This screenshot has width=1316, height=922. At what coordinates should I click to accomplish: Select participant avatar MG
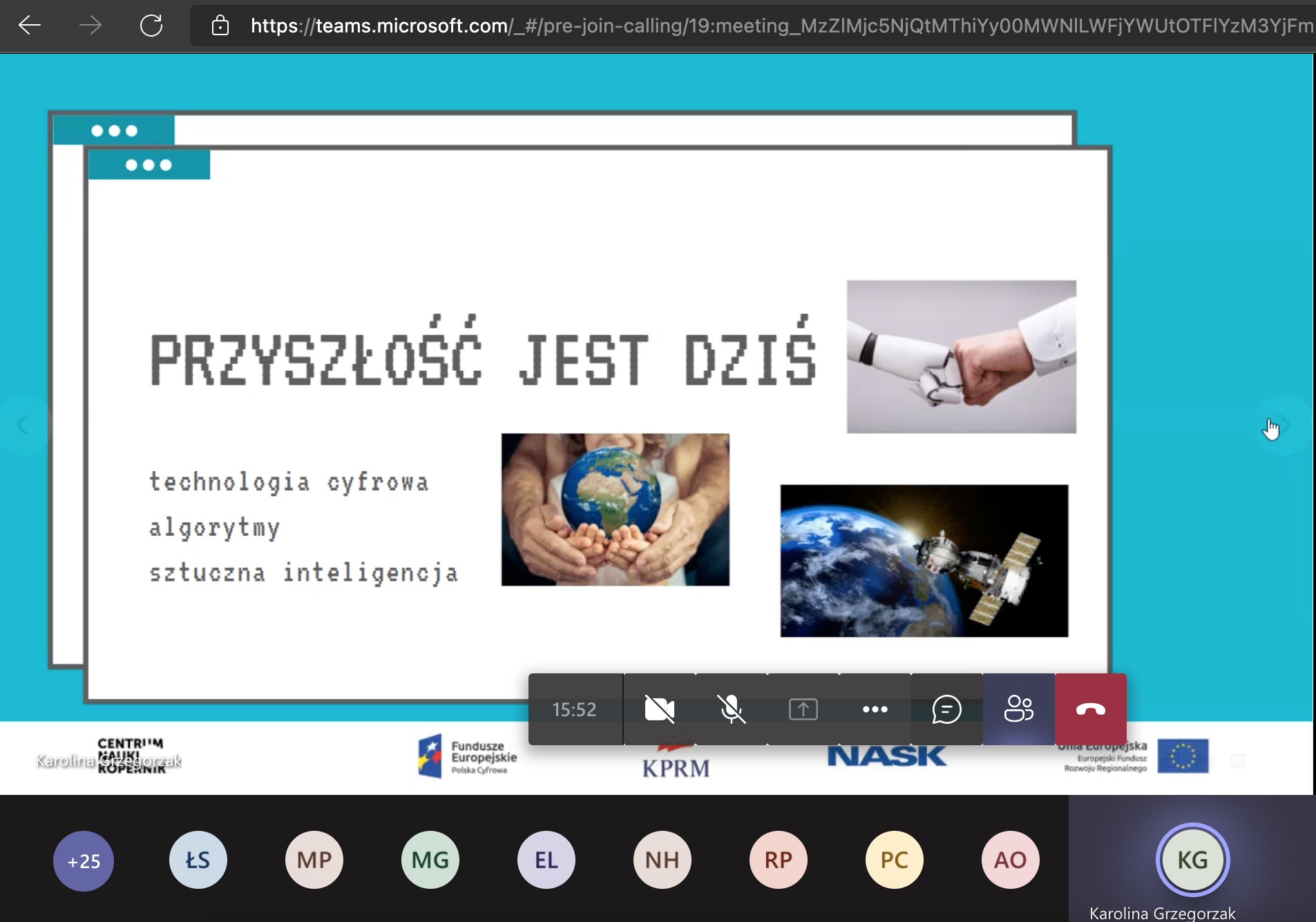pyautogui.click(x=430, y=860)
